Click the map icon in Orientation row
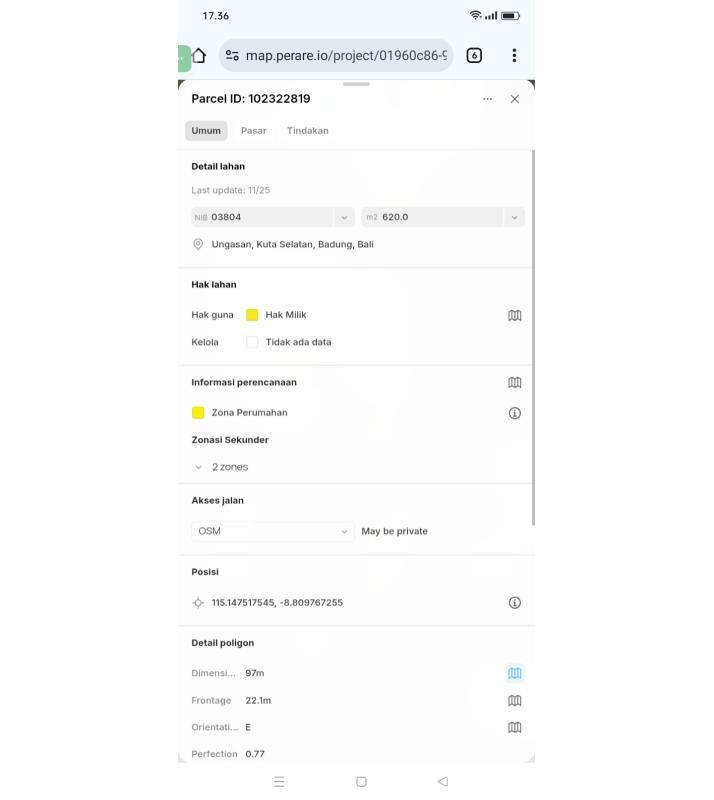714x800 pixels. [514, 728]
